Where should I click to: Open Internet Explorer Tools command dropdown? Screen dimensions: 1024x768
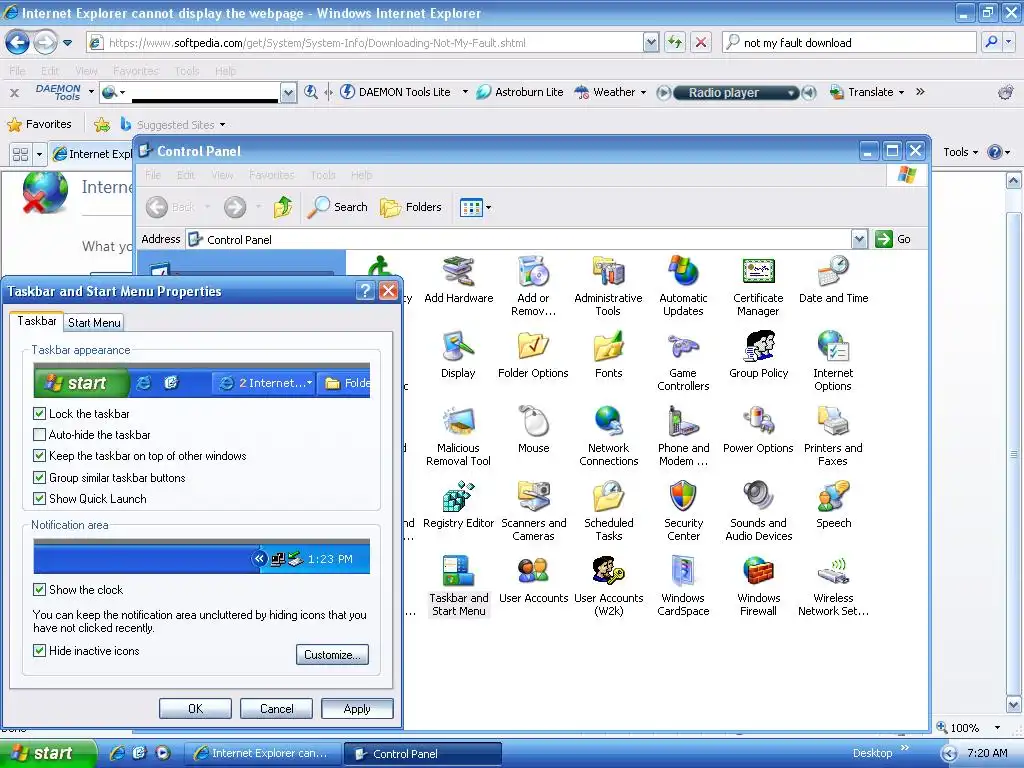coord(960,152)
